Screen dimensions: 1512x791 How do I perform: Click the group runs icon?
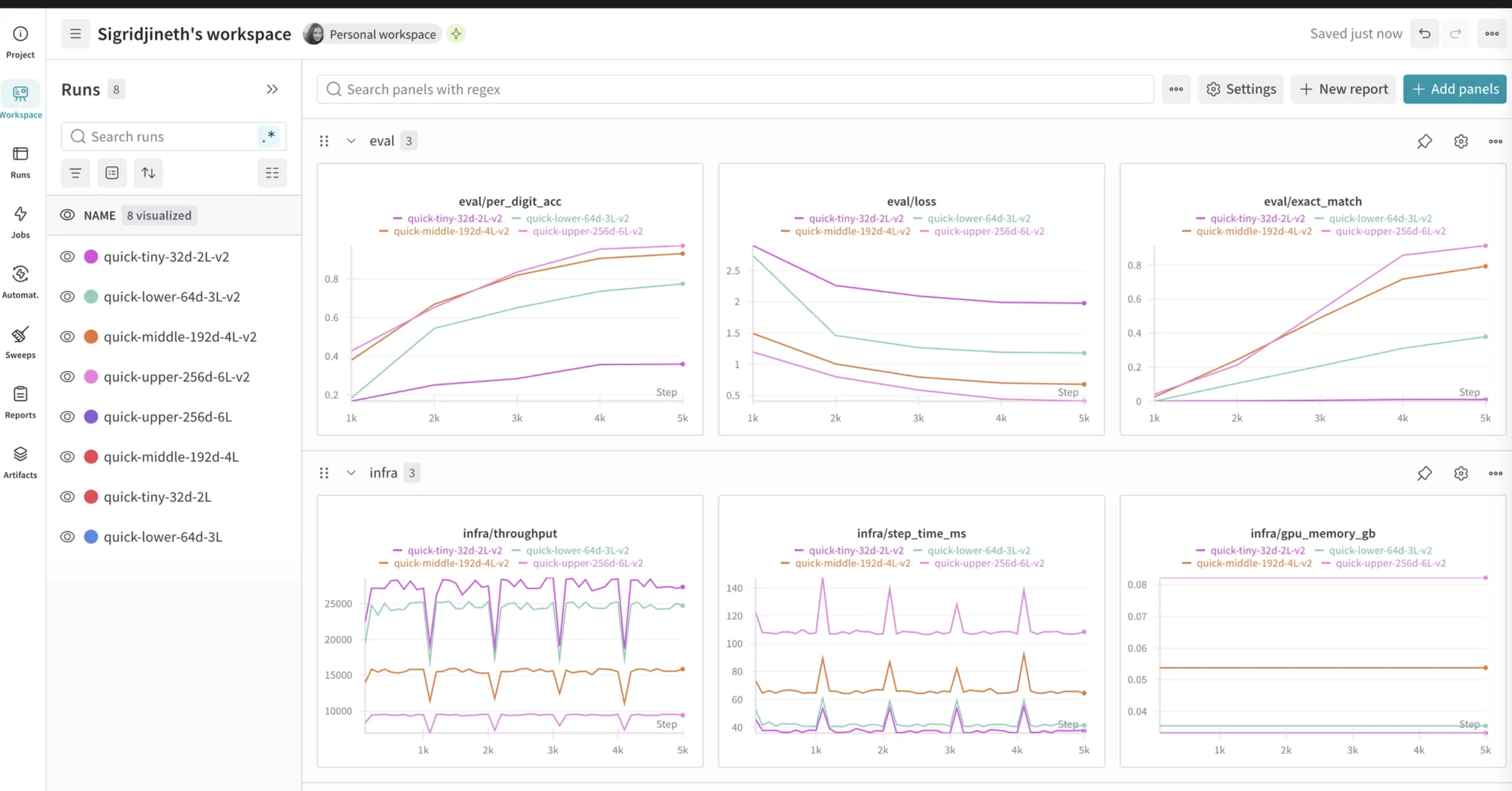(112, 173)
